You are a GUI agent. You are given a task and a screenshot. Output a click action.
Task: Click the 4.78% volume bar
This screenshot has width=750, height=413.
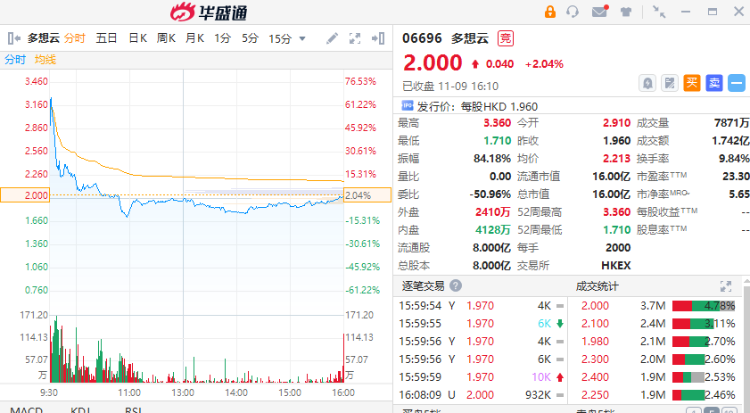(x=704, y=306)
